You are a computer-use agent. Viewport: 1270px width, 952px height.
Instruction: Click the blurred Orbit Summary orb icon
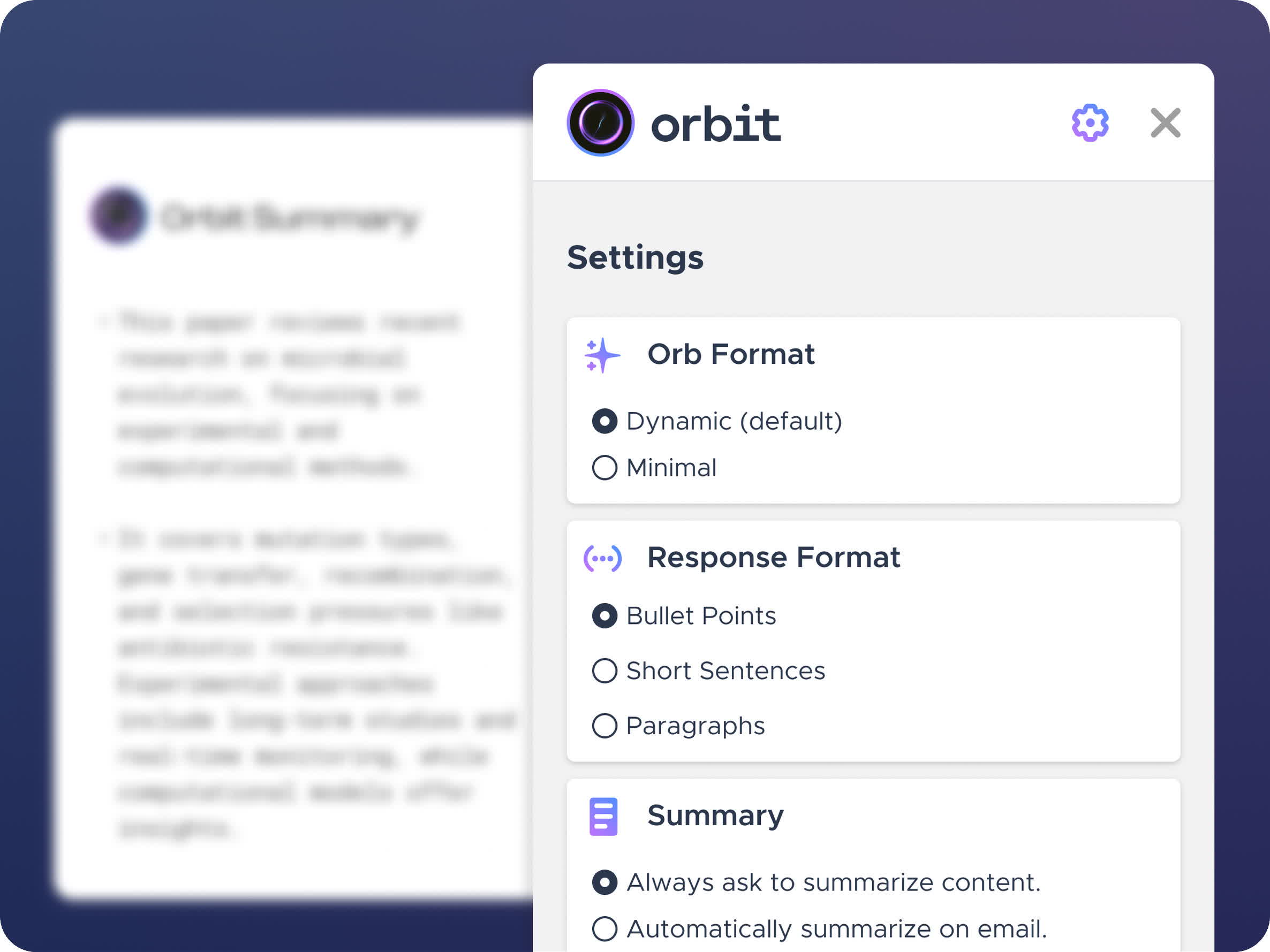119,216
